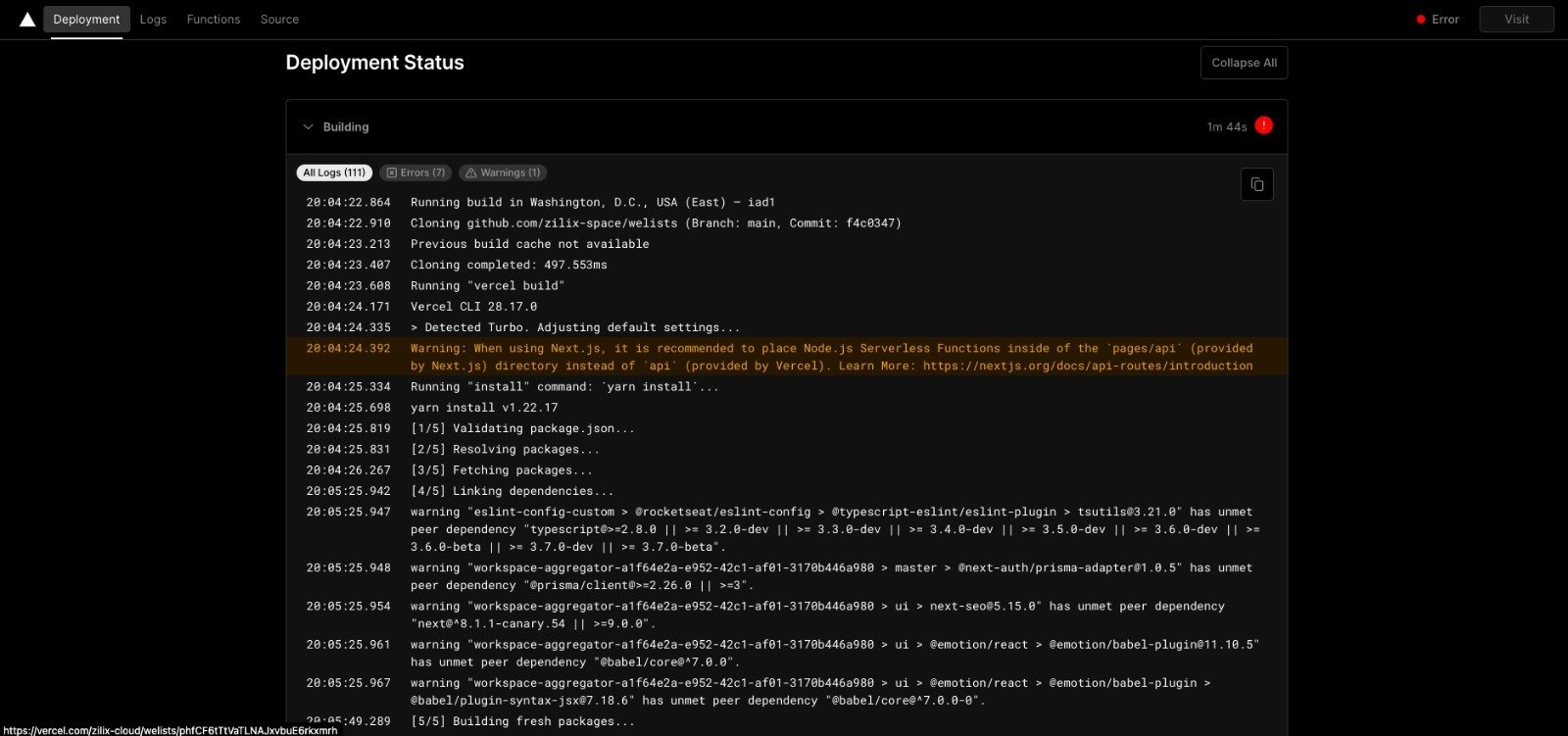Click the red Error status indicator
1568x736 pixels.
pos(1438,20)
